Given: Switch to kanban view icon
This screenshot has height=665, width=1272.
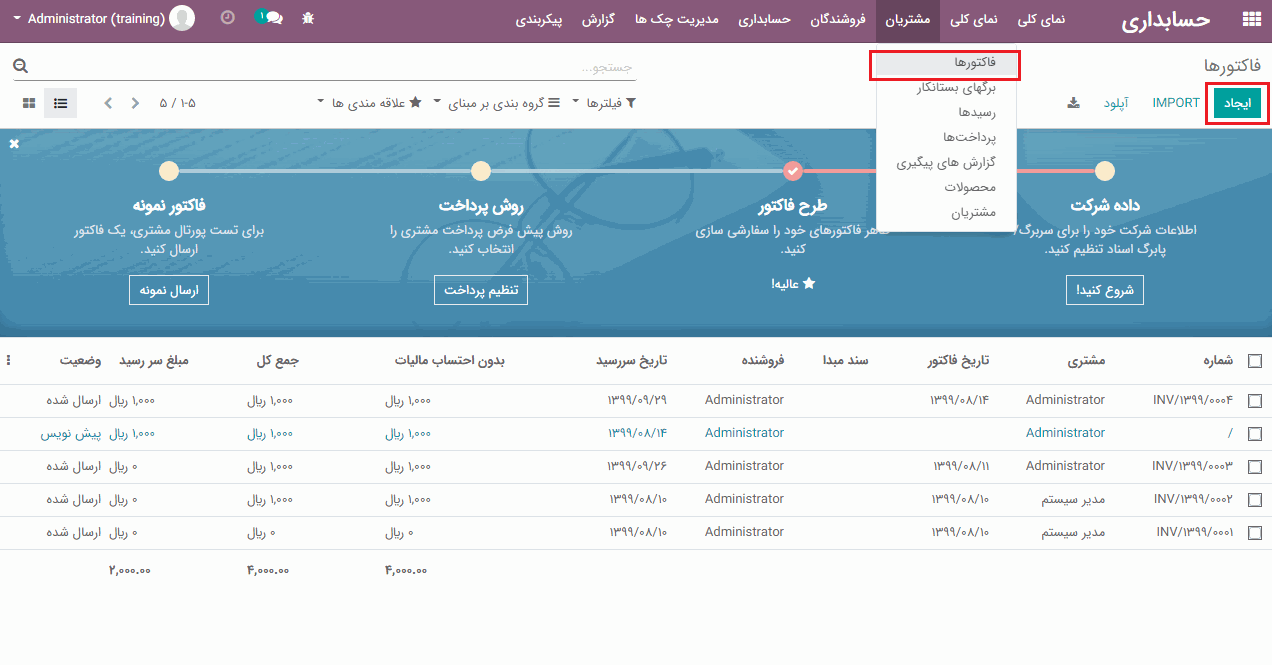Looking at the screenshot, I should 29,103.
